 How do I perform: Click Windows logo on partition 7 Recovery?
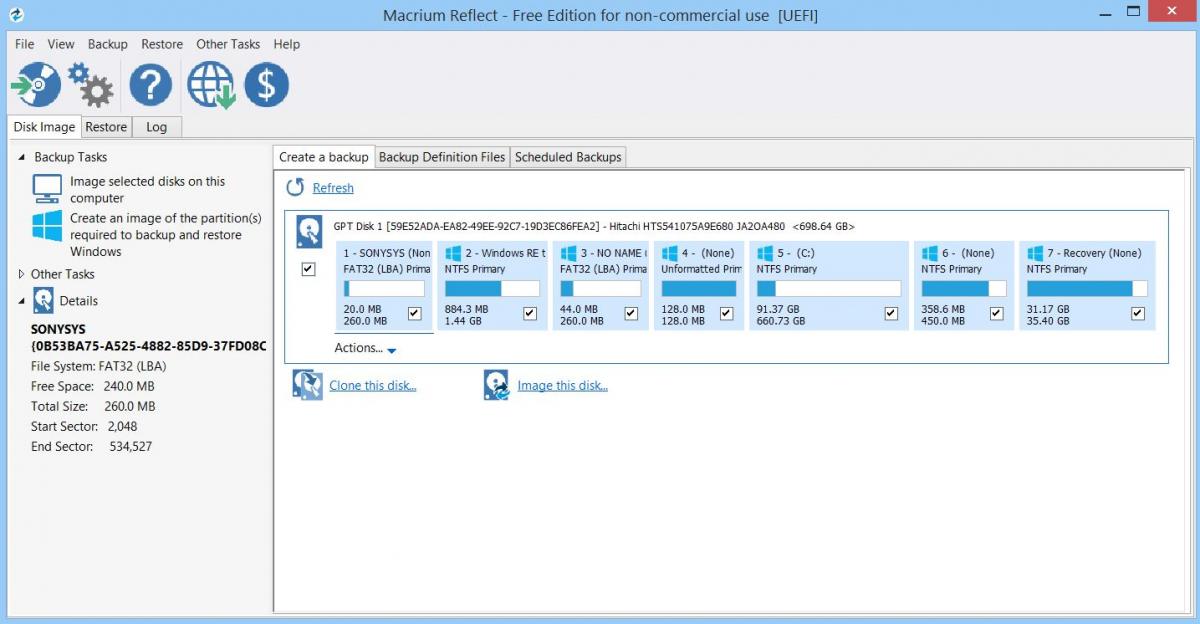(1035, 254)
